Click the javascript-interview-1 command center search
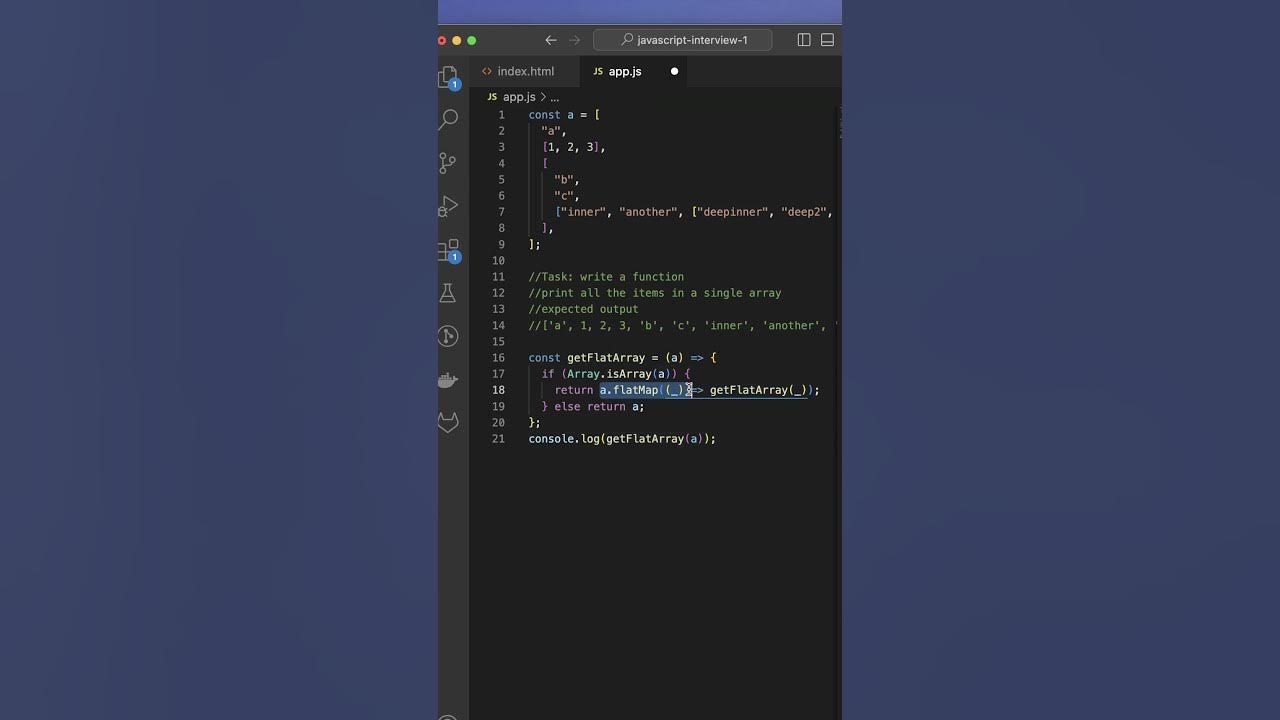 (683, 40)
